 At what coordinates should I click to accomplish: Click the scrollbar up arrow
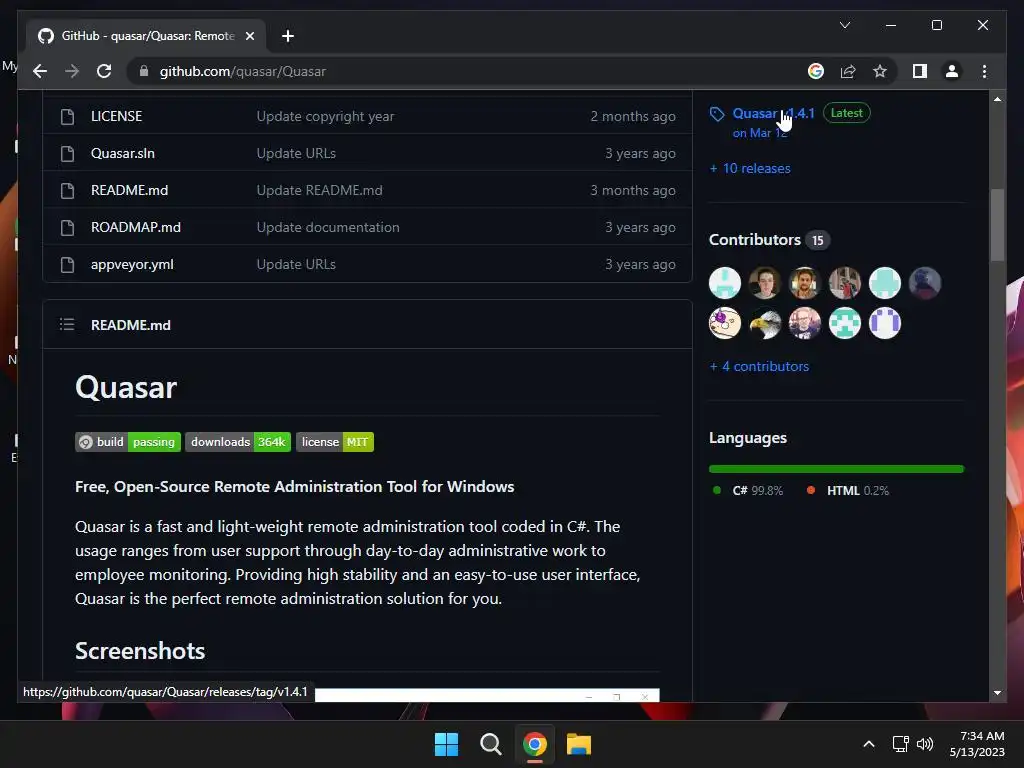(997, 99)
